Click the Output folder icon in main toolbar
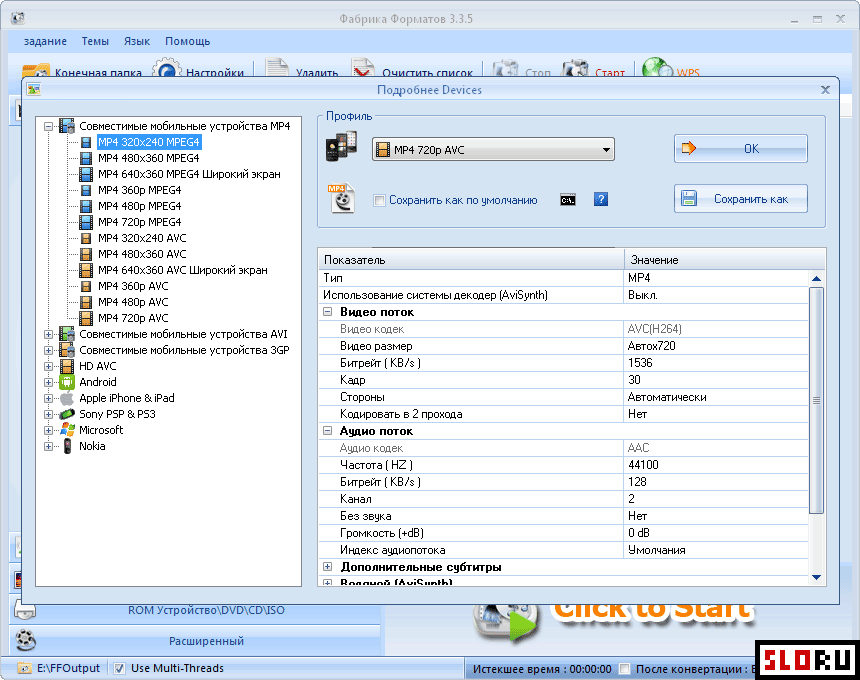This screenshot has width=860, height=680. pyautogui.click(x=36, y=70)
